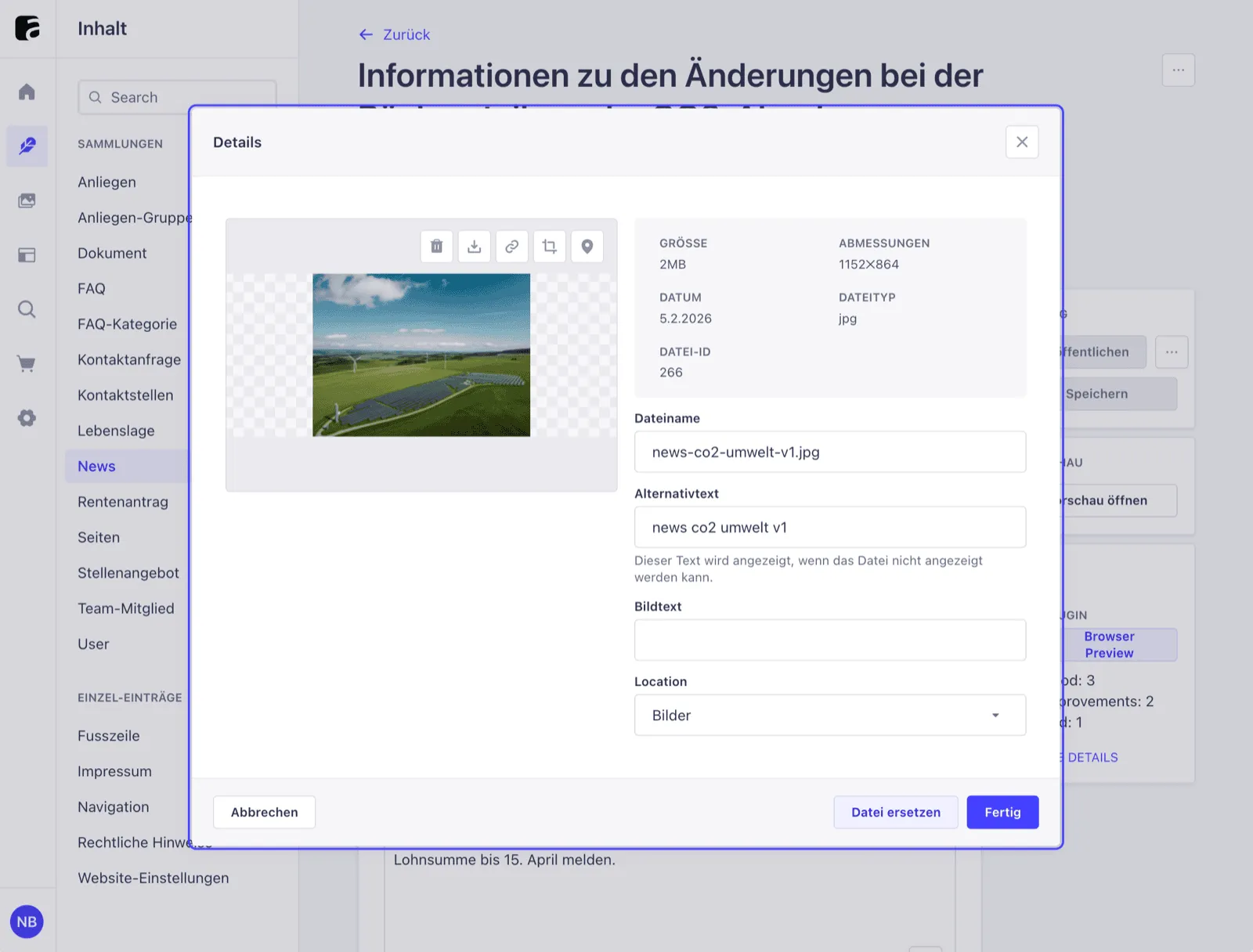This screenshot has height=952, width=1253.
Task: Click the Zurück back link
Action: (x=395, y=34)
